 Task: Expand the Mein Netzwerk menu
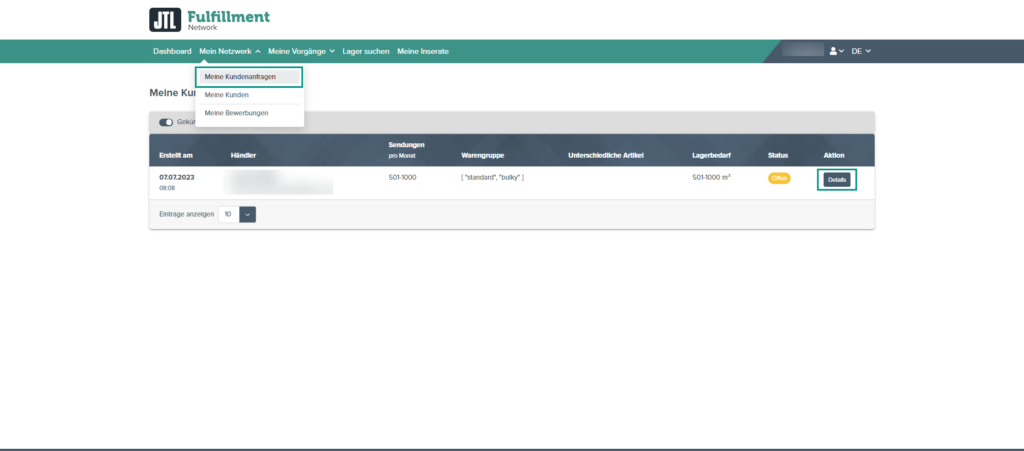coord(229,51)
